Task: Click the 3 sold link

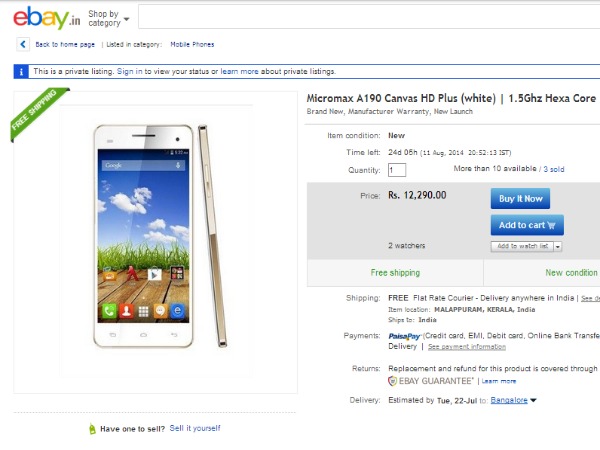Action: (x=553, y=169)
